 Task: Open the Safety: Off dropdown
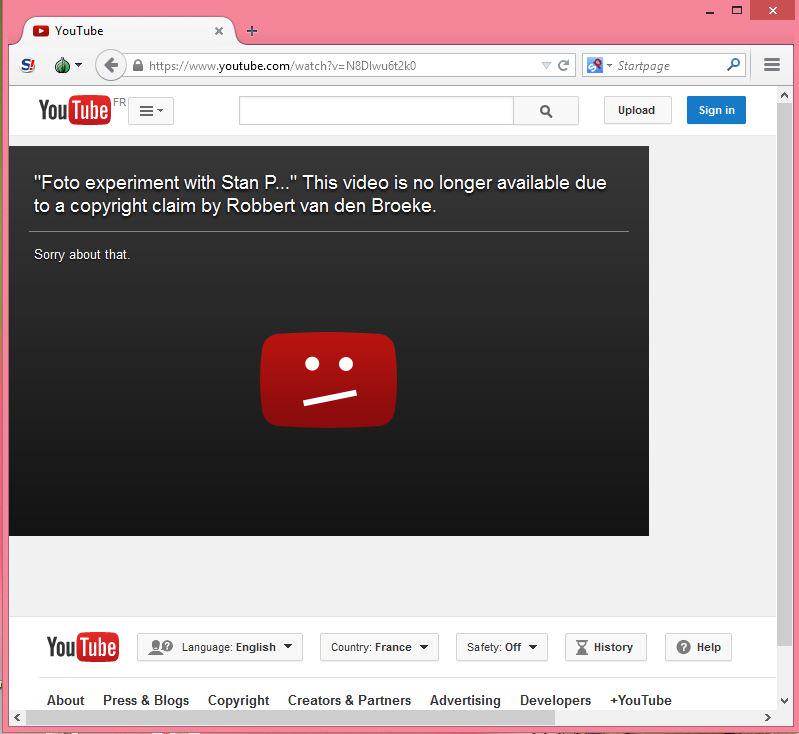[501, 647]
